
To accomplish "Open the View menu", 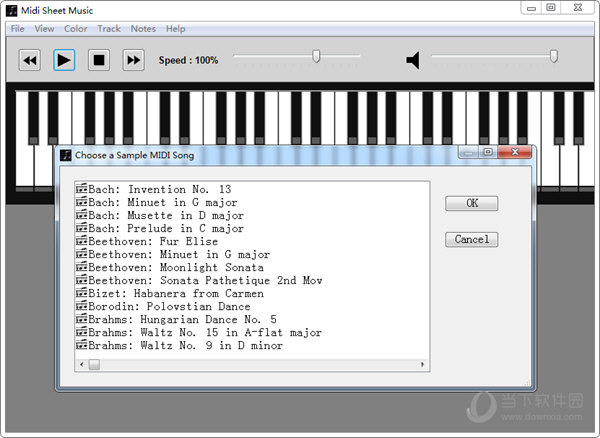I will pos(44,29).
